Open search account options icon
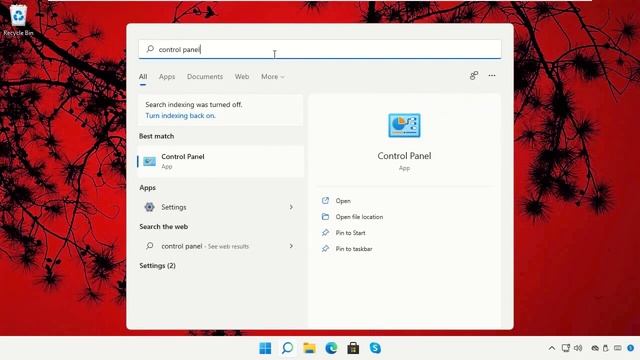This screenshot has width=640, height=360. tap(473, 76)
